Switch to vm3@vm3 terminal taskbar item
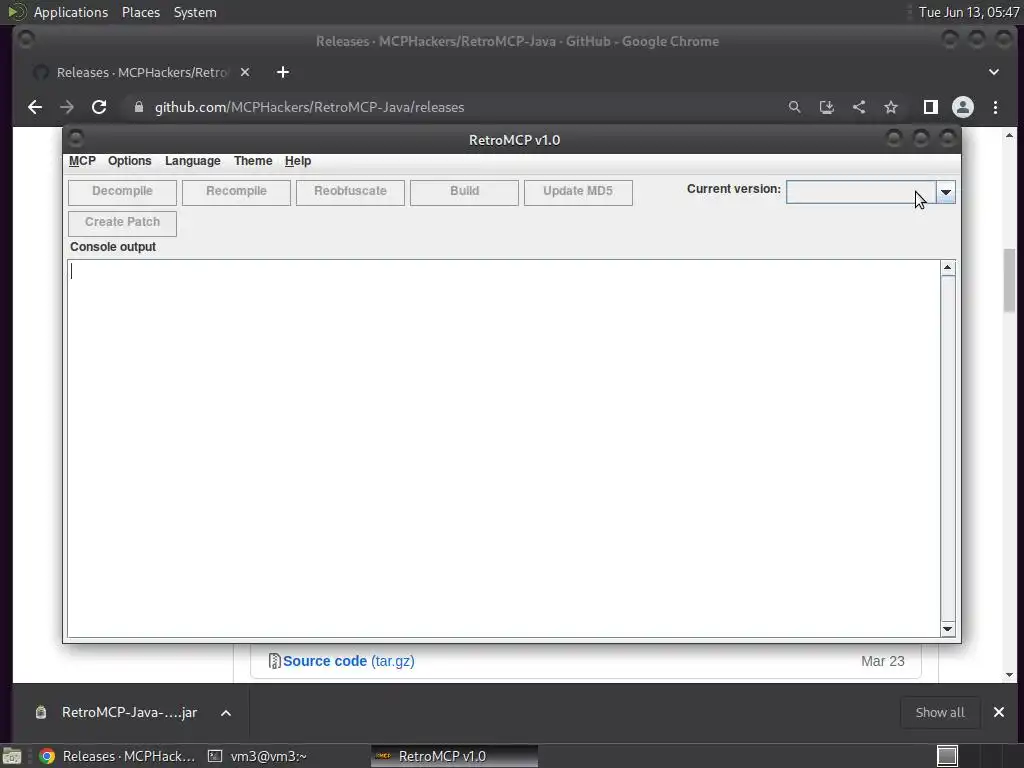The height and width of the screenshot is (768, 1024). point(257,756)
